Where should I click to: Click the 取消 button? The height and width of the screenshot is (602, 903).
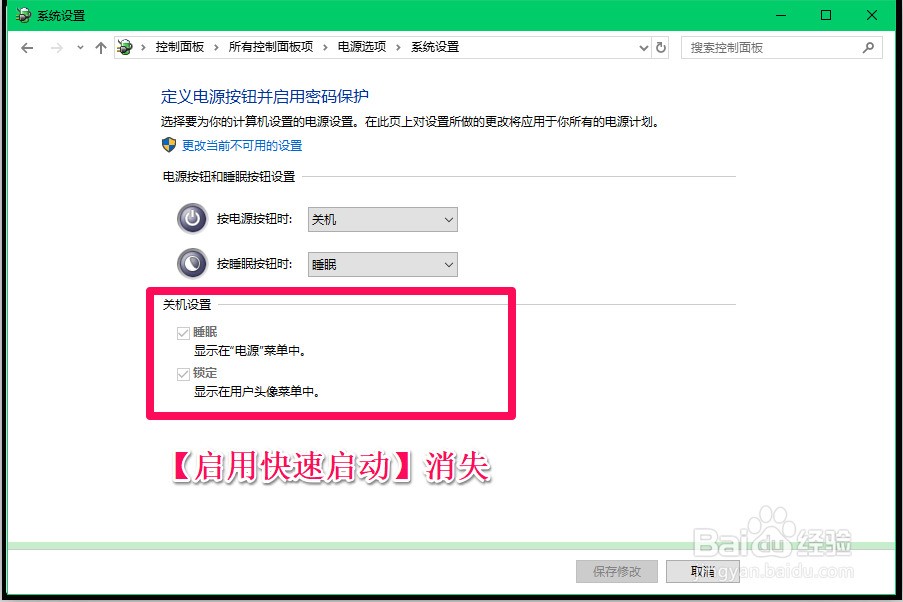coord(703,571)
